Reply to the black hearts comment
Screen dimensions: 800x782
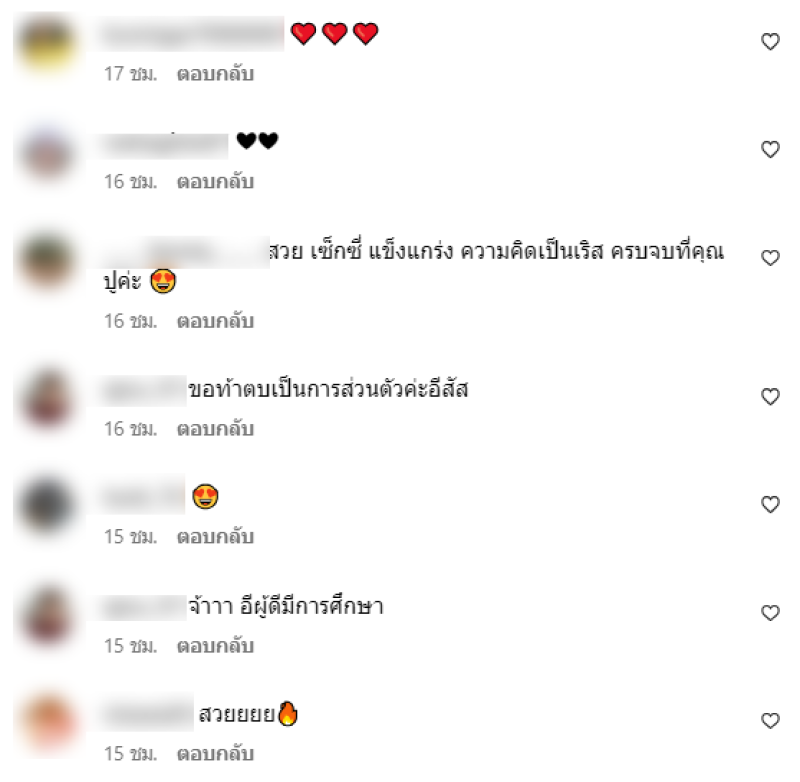215,182
